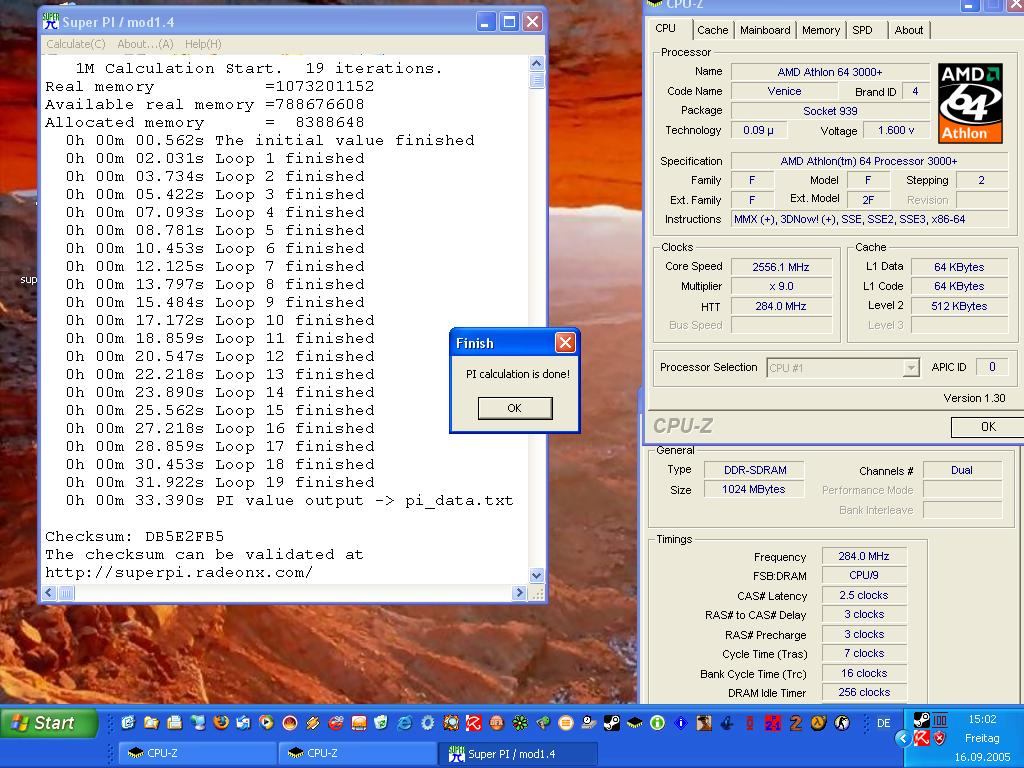The height and width of the screenshot is (768, 1024).
Task: Click the Venice Code Name value
Action: pos(784,91)
